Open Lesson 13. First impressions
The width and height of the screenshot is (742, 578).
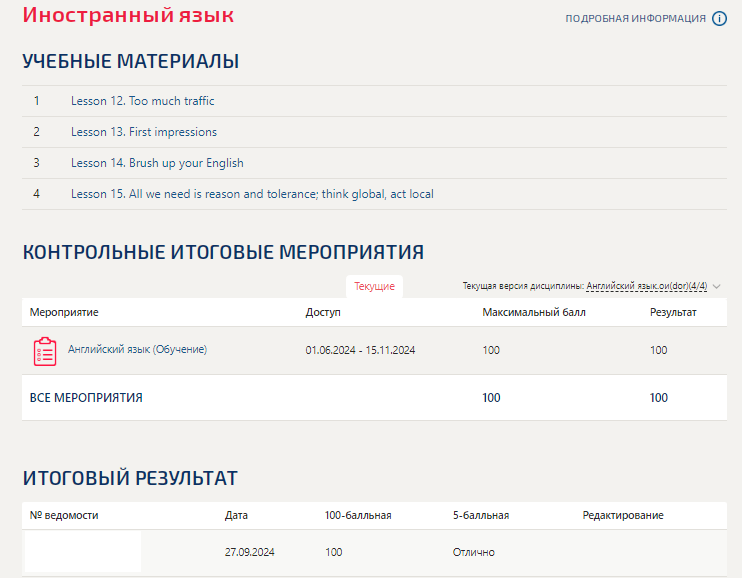coord(143,132)
